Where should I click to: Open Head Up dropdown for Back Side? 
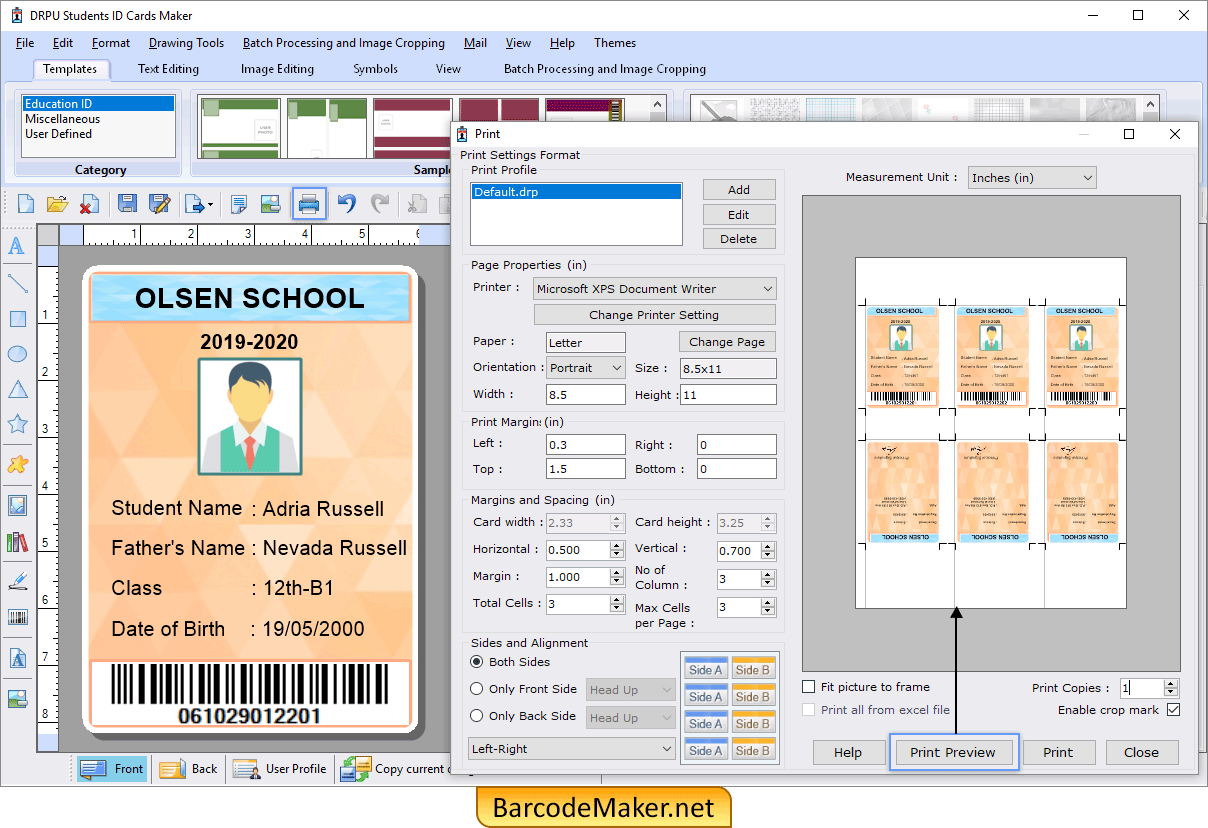pos(631,718)
